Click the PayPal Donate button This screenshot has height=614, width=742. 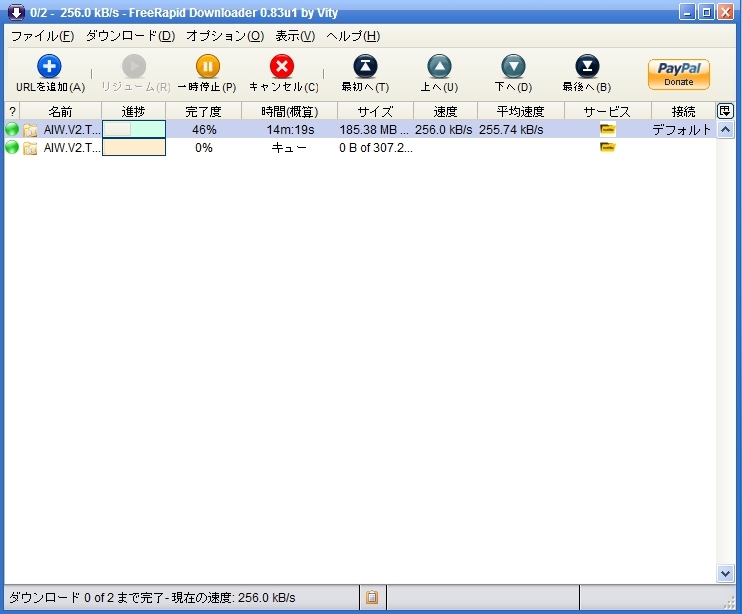pyautogui.click(x=679, y=74)
